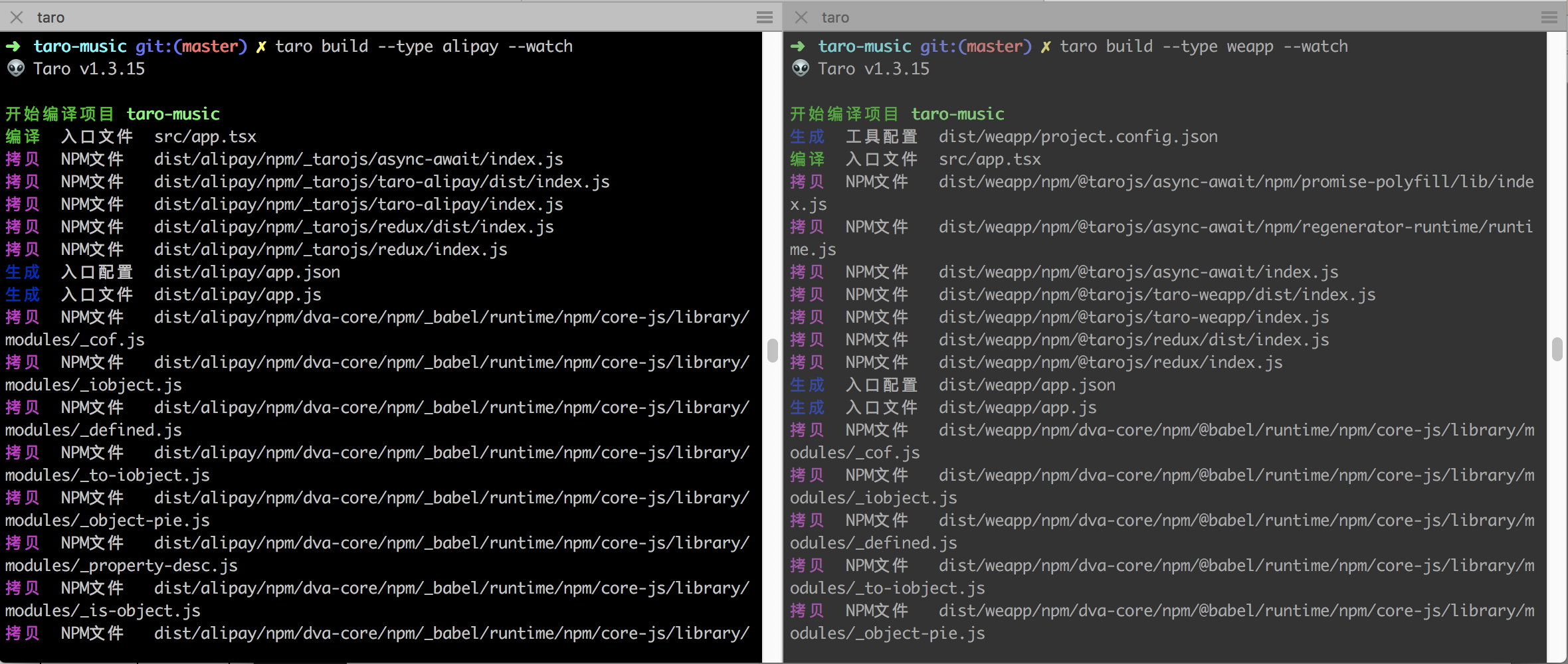Click 'dist/alipay/npm/_tarojs/redux/dist/index.js' path
This screenshot has height=664, width=1568.
[354, 227]
